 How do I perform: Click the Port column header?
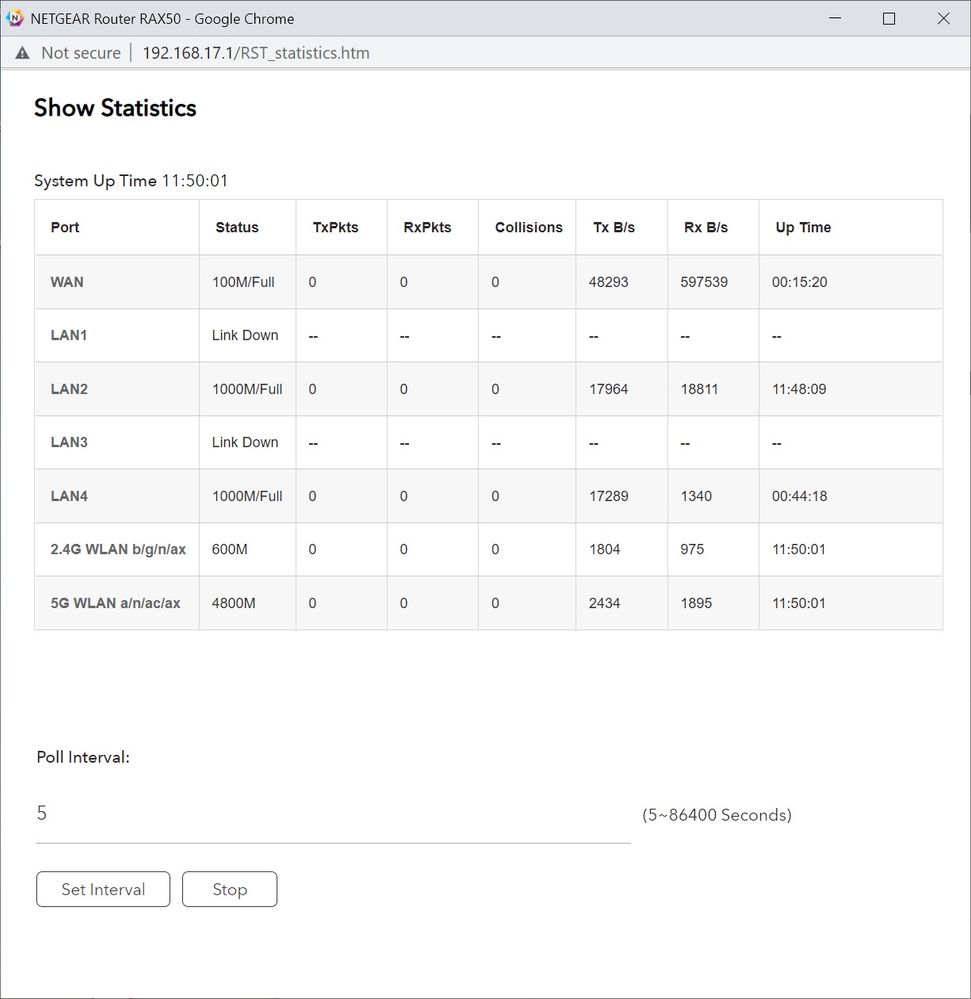[x=65, y=228]
